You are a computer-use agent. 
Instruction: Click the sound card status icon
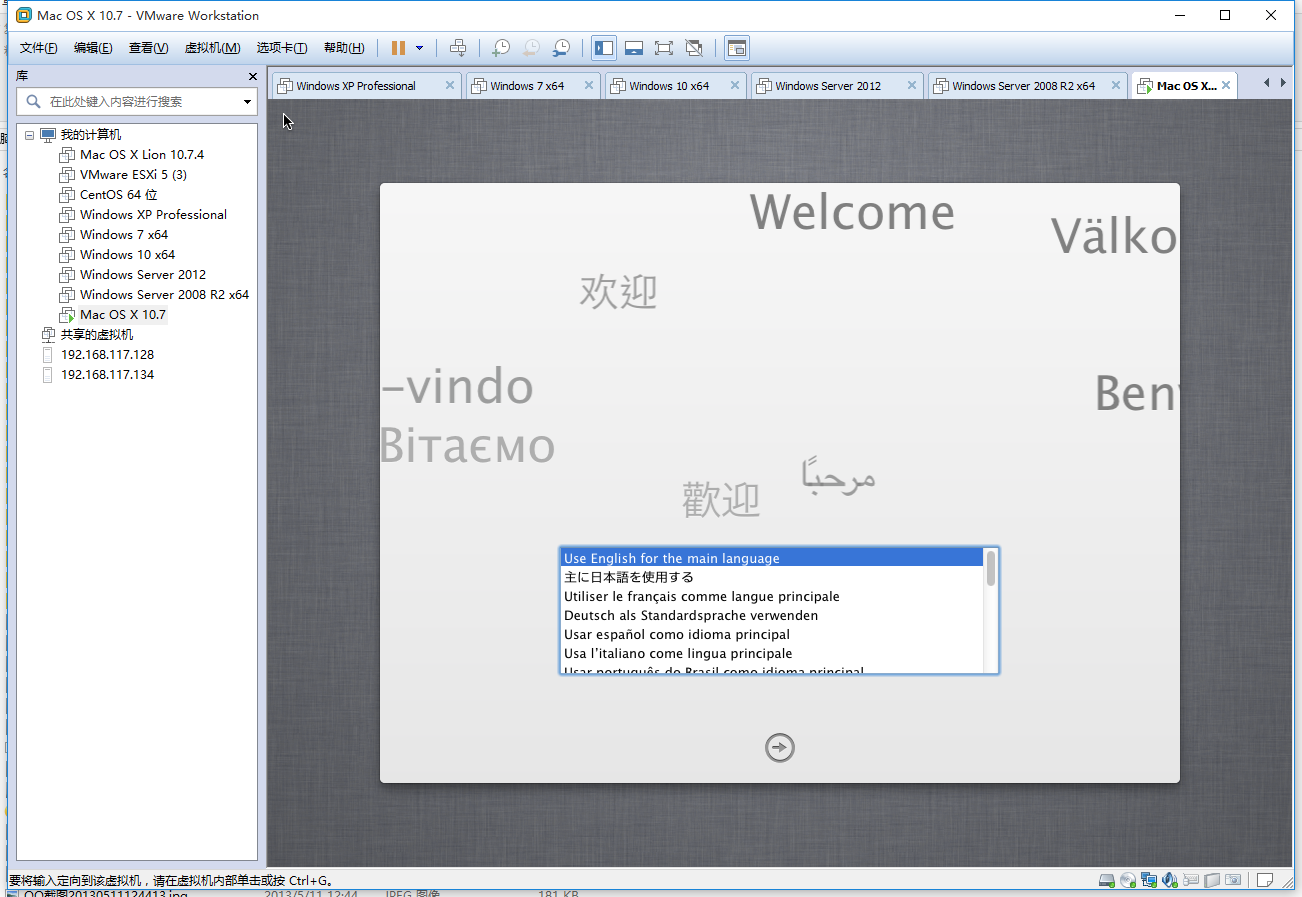click(x=1169, y=880)
